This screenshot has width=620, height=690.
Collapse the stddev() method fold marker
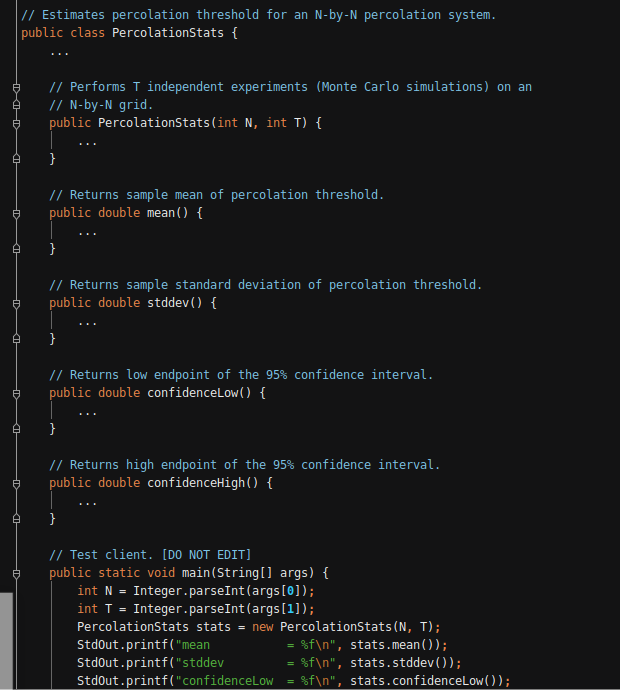click(16, 304)
